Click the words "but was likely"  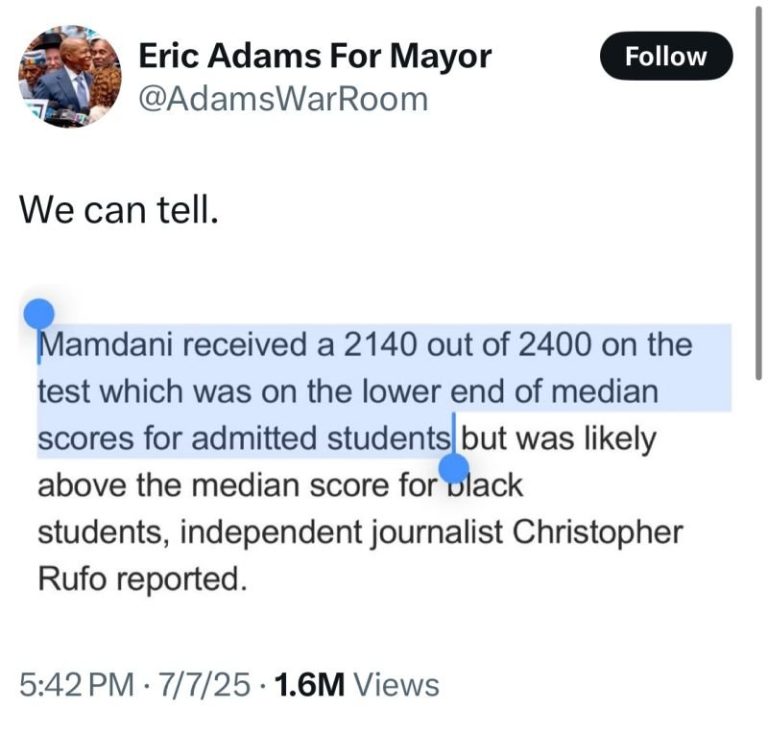558,439
